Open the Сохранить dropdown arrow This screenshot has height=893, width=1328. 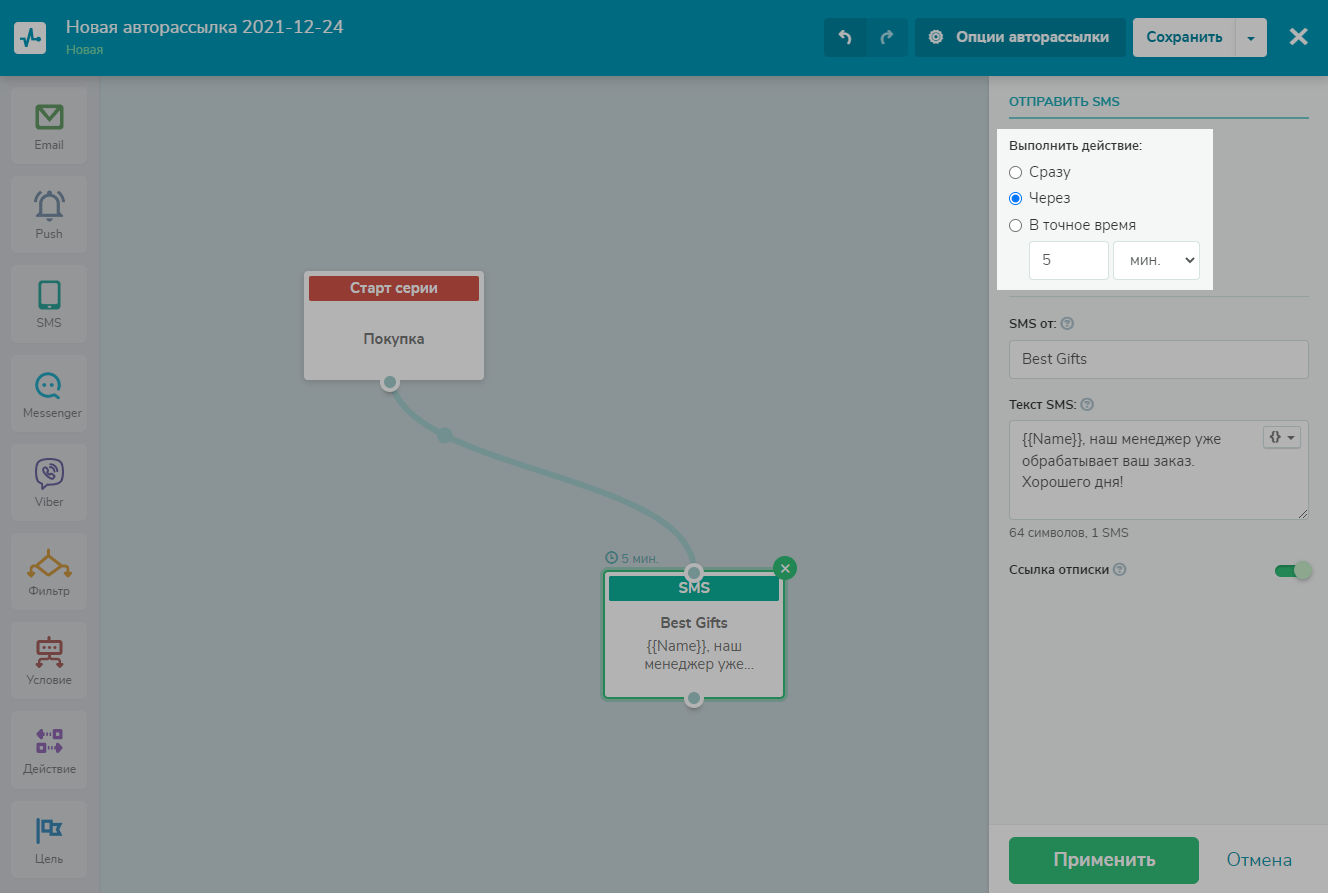pyautogui.click(x=1251, y=38)
